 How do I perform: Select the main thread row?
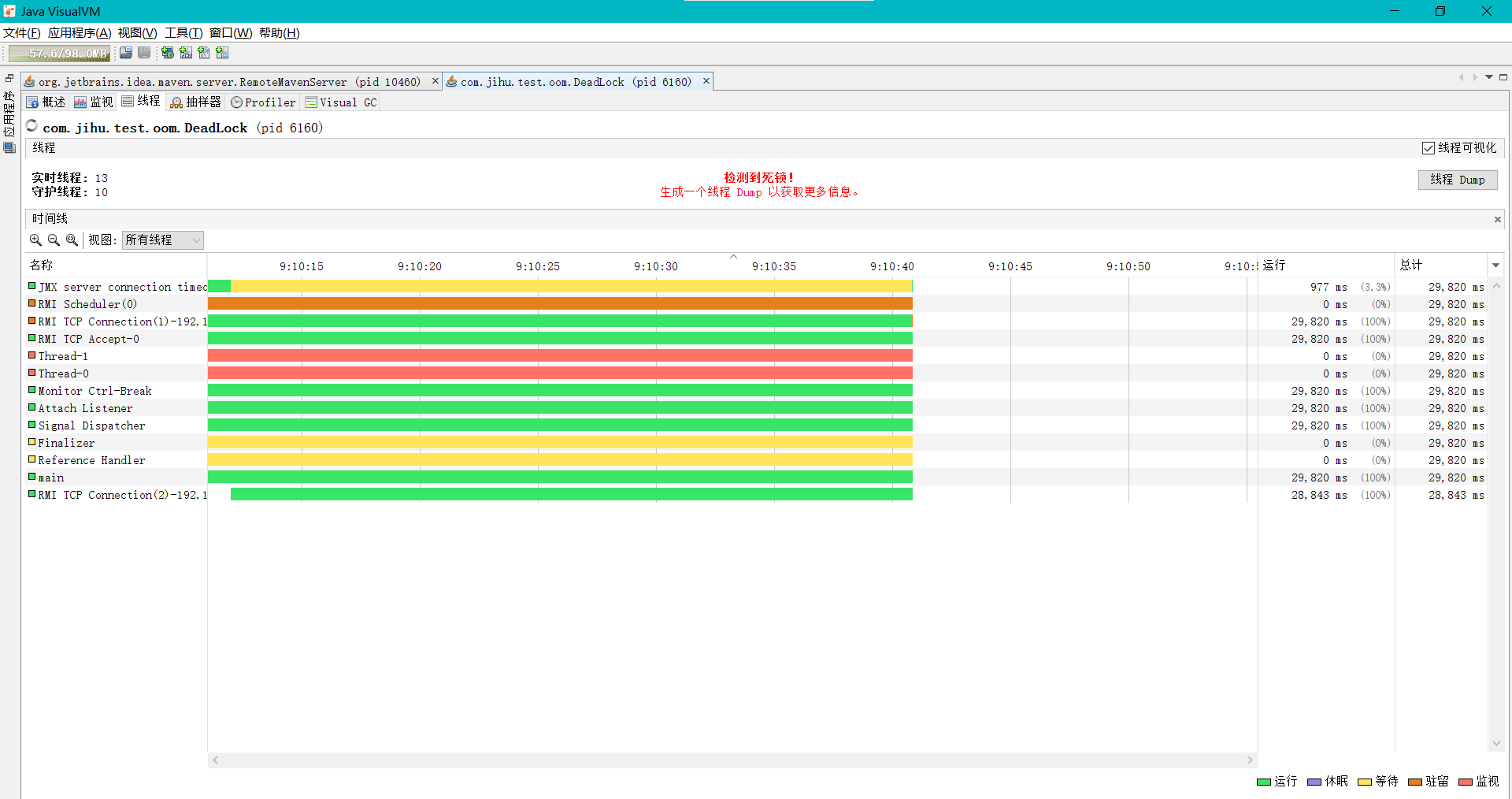point(756,478)
